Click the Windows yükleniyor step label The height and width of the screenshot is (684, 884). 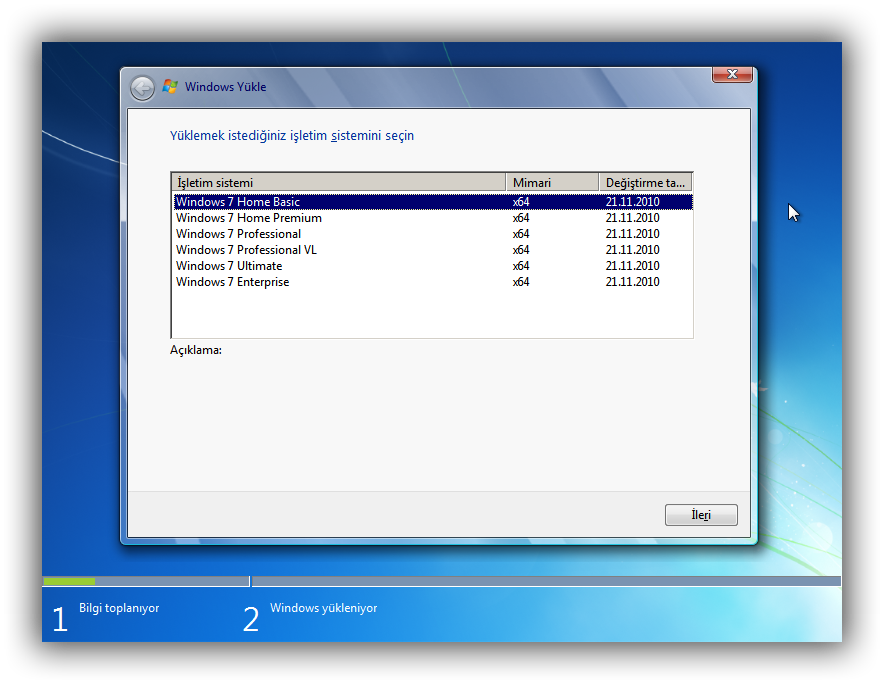click(x=323, y=608)
